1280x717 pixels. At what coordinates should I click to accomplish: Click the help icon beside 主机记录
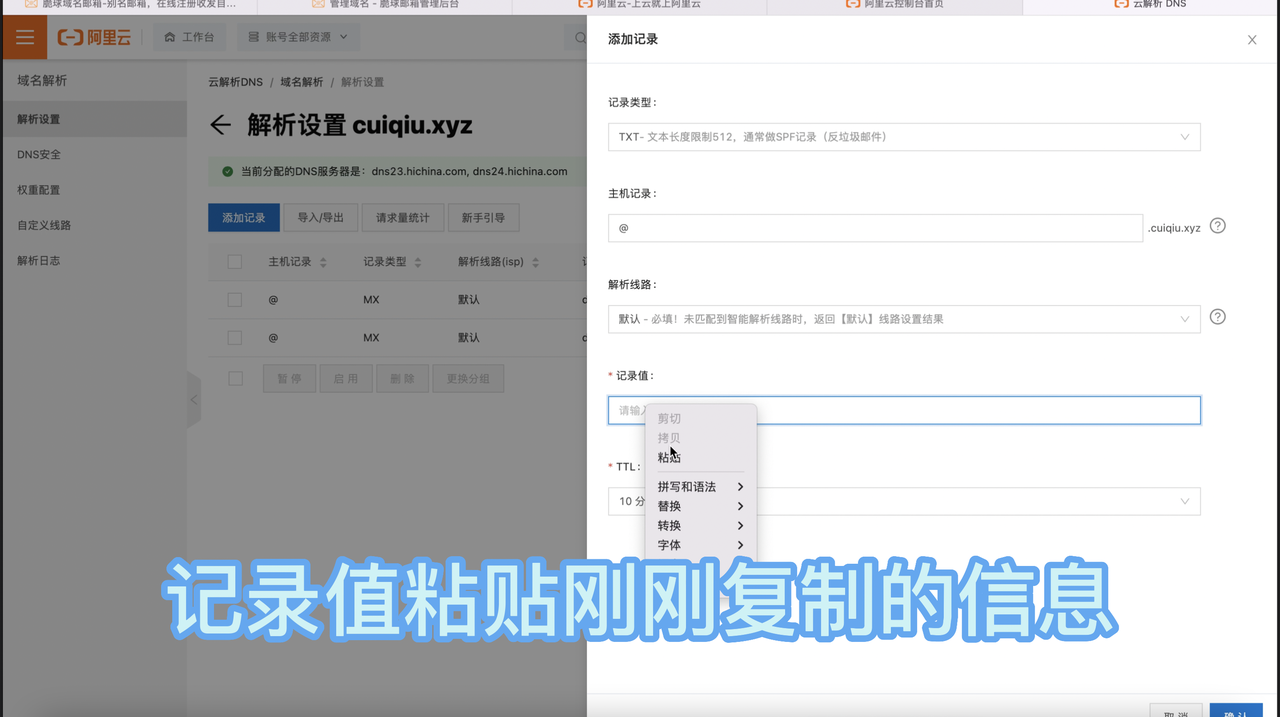1218,226
